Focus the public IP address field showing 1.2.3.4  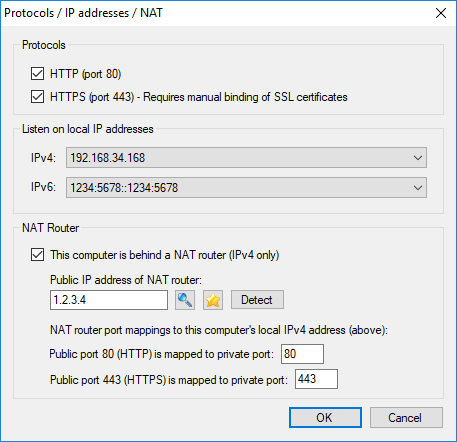click(x=109, y=300)
